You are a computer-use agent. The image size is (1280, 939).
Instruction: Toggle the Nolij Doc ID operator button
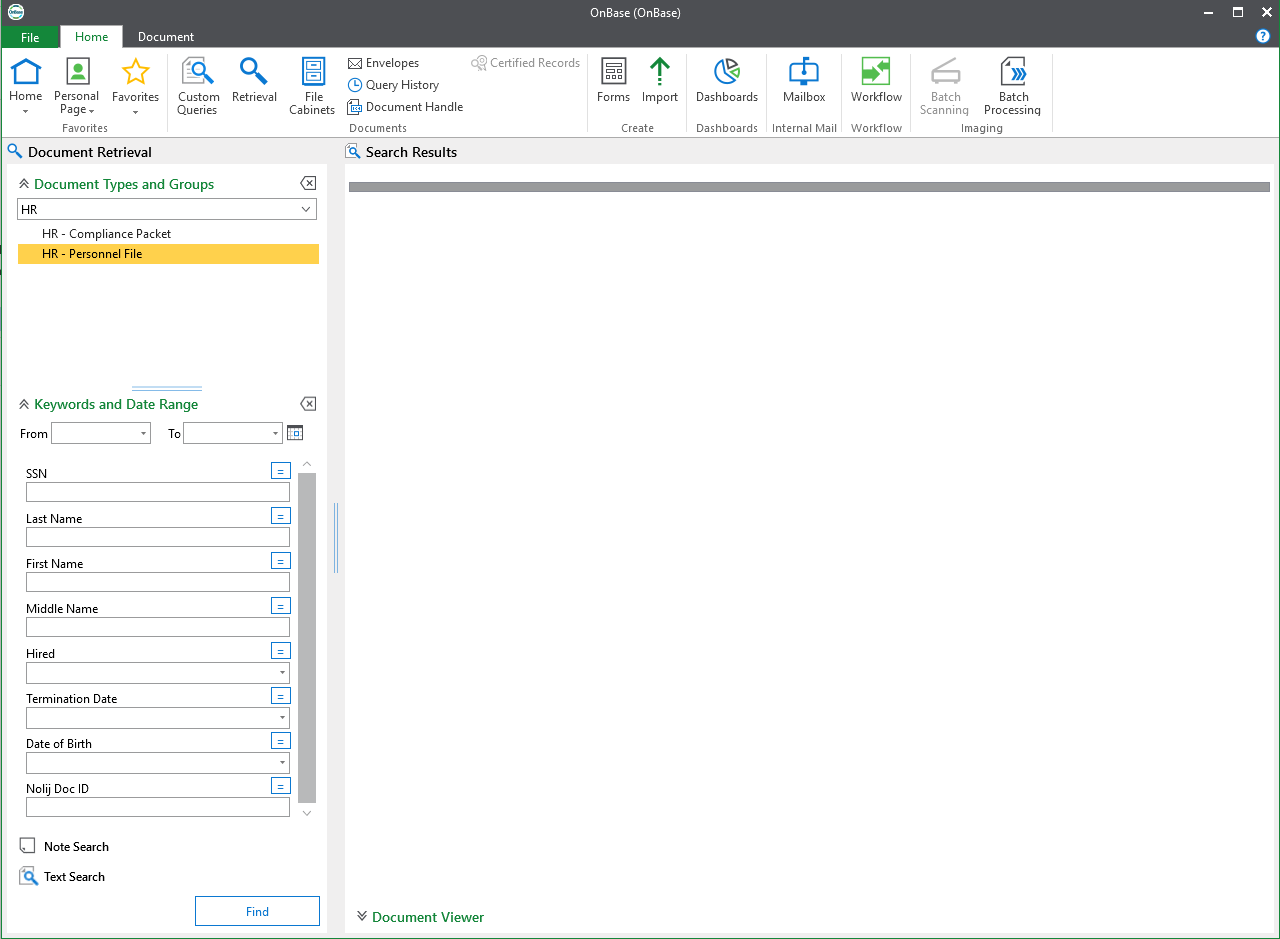click(x=281, y=785)
